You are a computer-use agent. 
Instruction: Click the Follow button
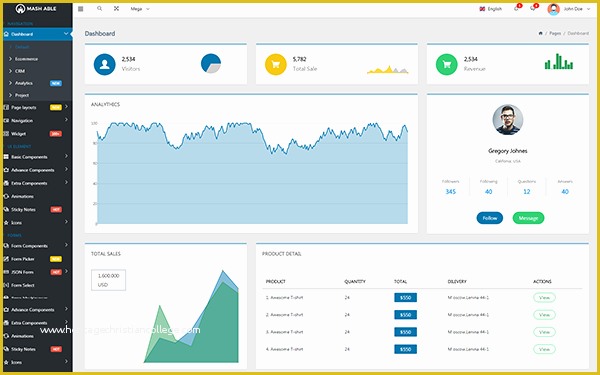490,218
